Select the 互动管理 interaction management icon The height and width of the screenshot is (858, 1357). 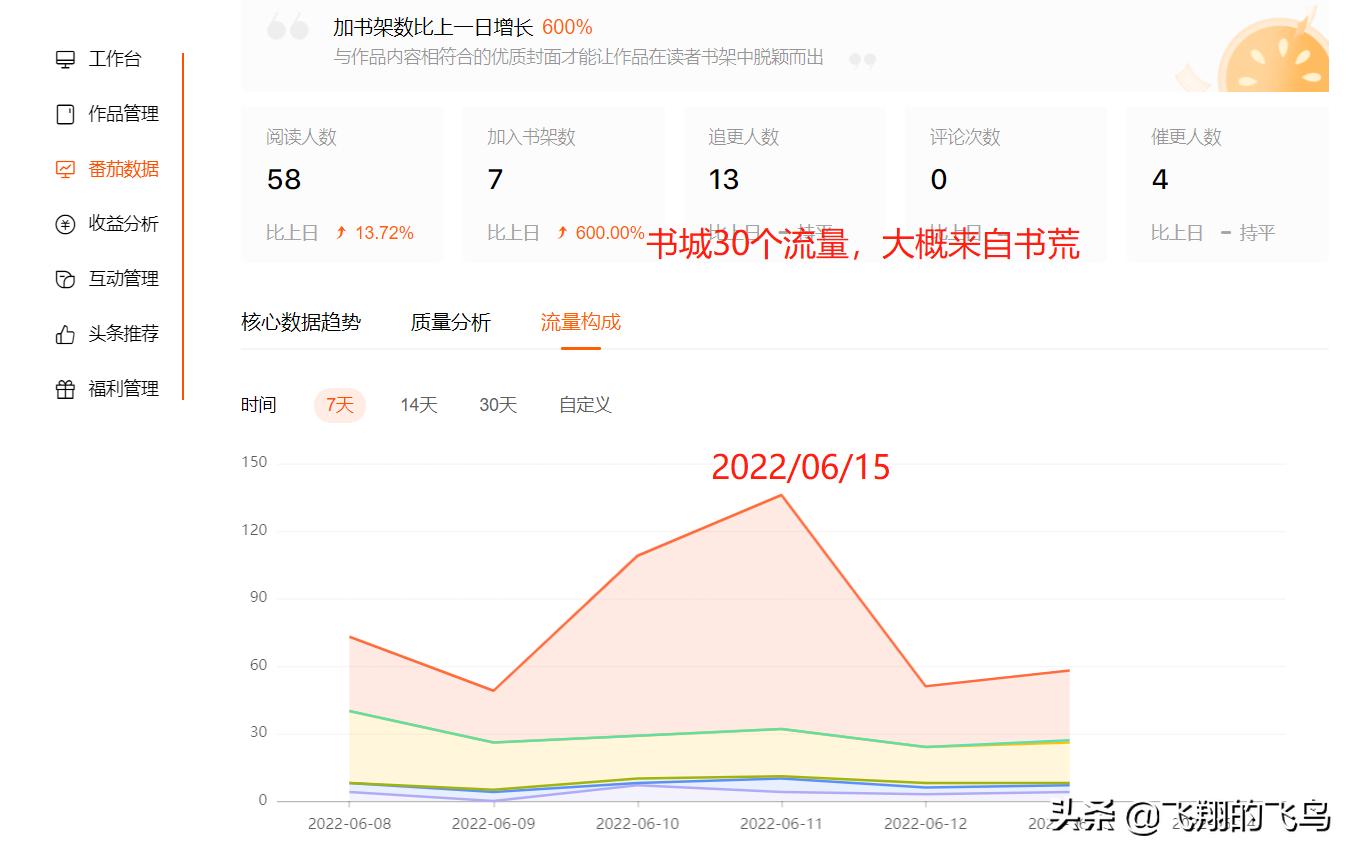click(x=64, y=278)
